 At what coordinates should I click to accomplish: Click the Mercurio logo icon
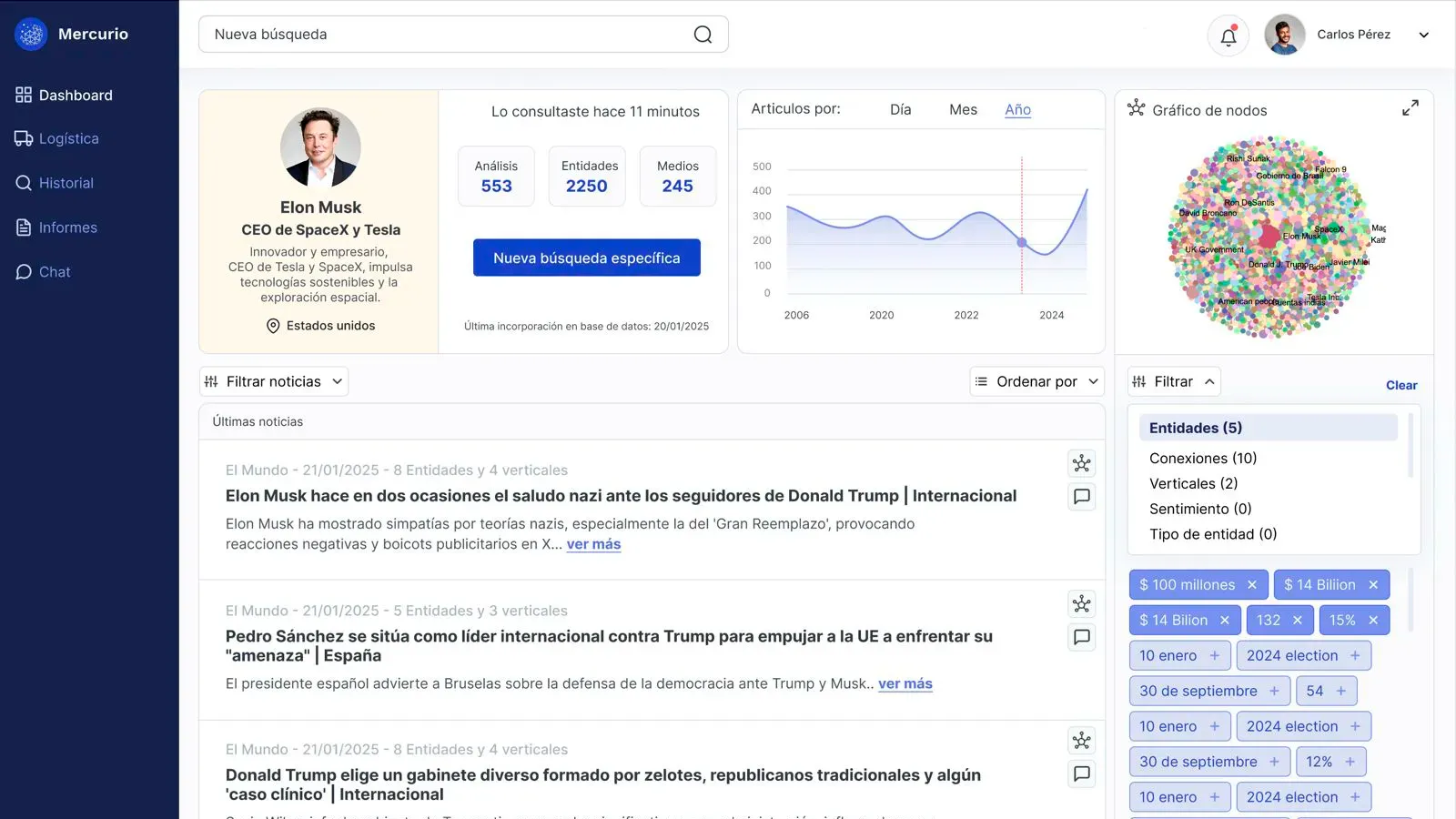(x=31, y=35)
